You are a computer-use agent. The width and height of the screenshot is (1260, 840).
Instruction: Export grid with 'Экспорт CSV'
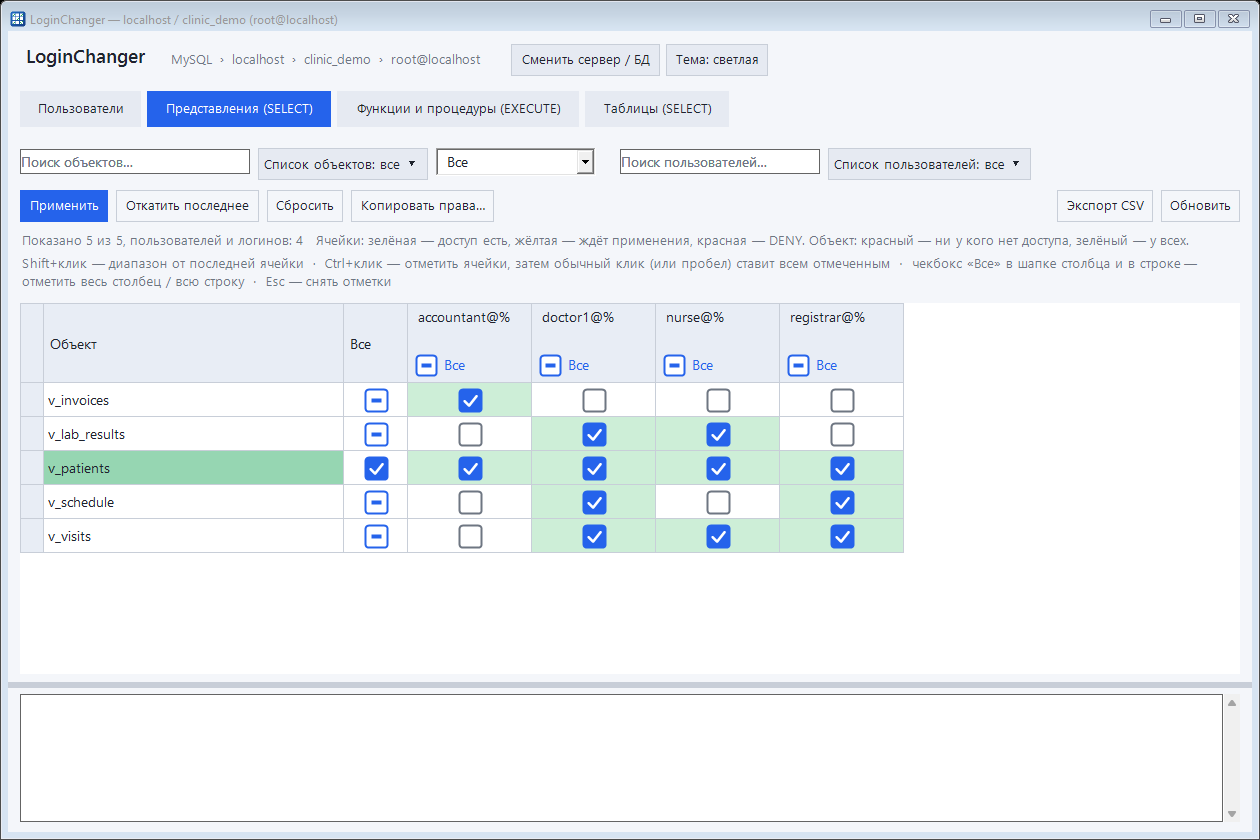pyautogui.click(x=1105, y=206)
